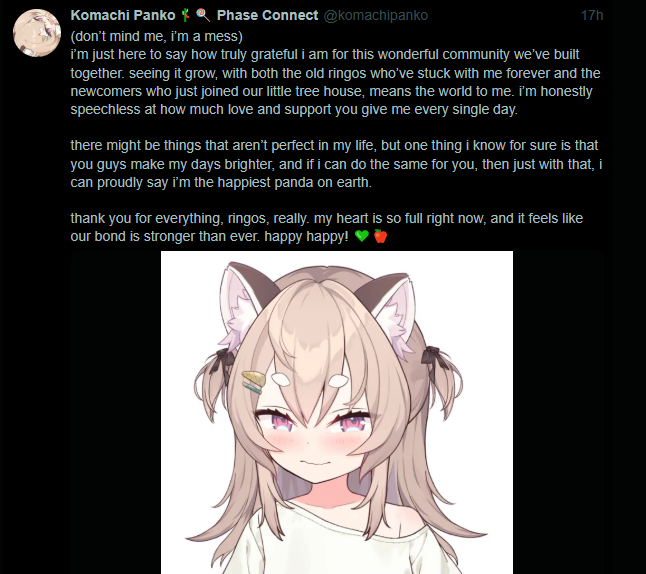Screen dimensions: 646x574
Task: Click the character's right cat ear
Action: (x=391, y=311)
